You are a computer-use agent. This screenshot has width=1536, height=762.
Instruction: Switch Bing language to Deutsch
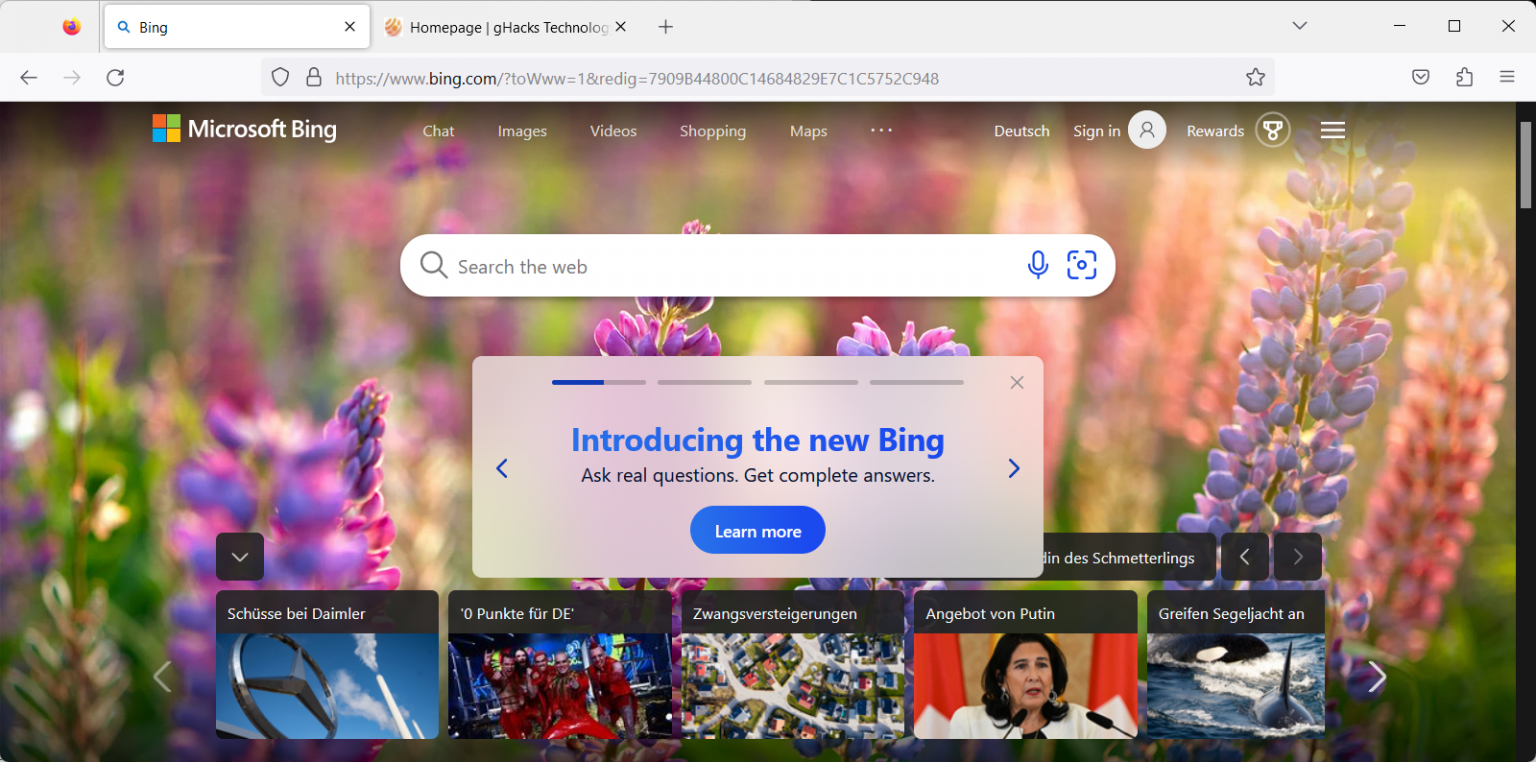click(1021, 130)
